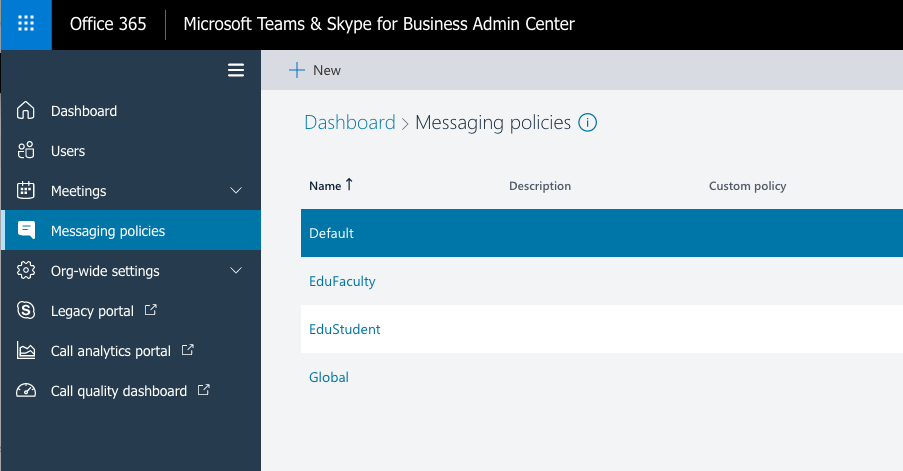Click the plus icon beside New
This screenshot has width=903, height=471.
pyautogui.click(x=297, y=70)
